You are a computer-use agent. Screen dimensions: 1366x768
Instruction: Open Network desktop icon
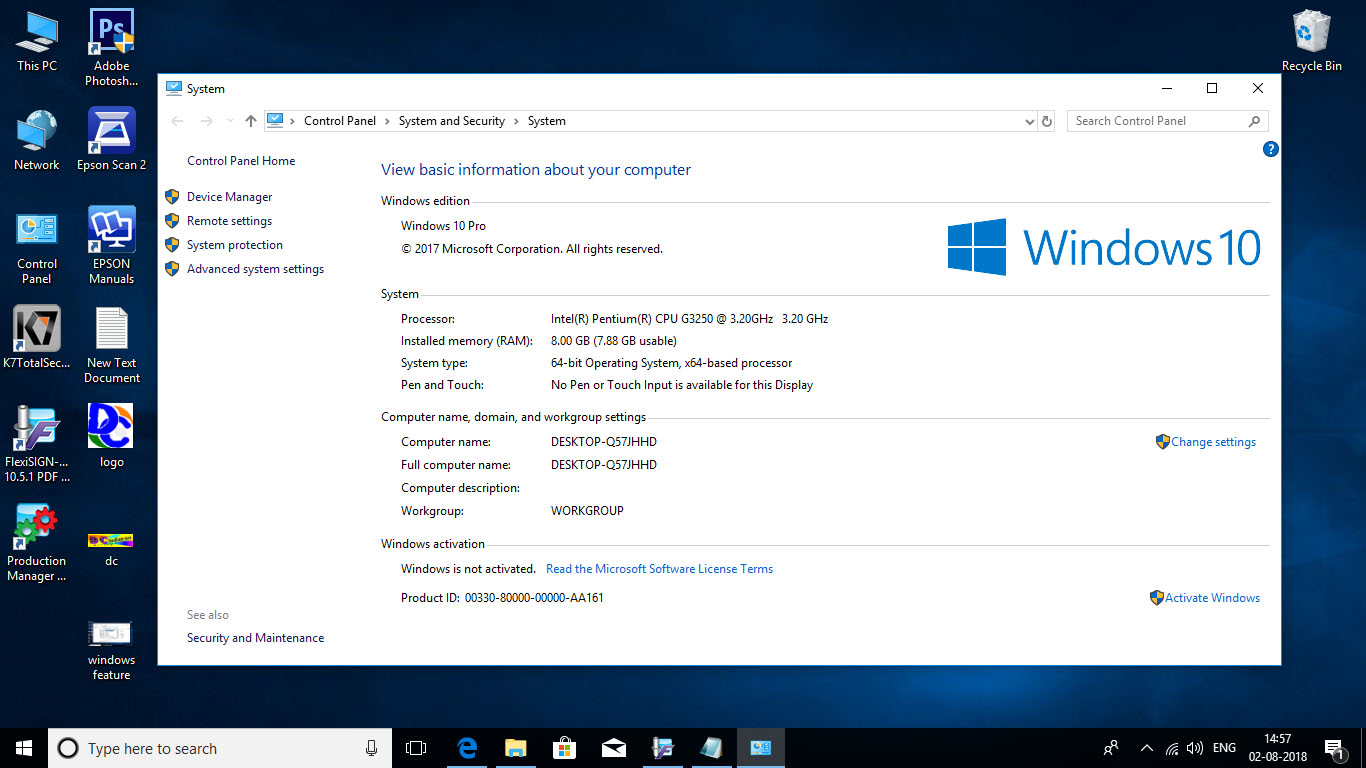37,141
